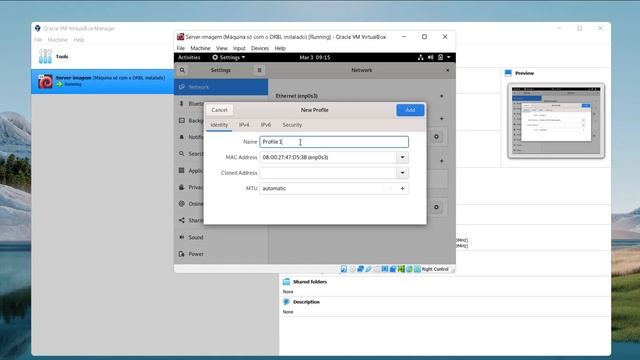Click the Cloned Address text field
This screenshot has width=640, height=360.
(328, 173)
